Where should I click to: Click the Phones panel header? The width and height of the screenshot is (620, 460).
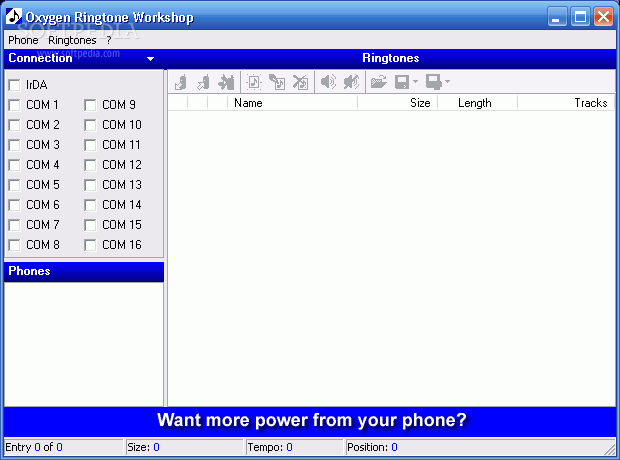[x=84, y=272]
